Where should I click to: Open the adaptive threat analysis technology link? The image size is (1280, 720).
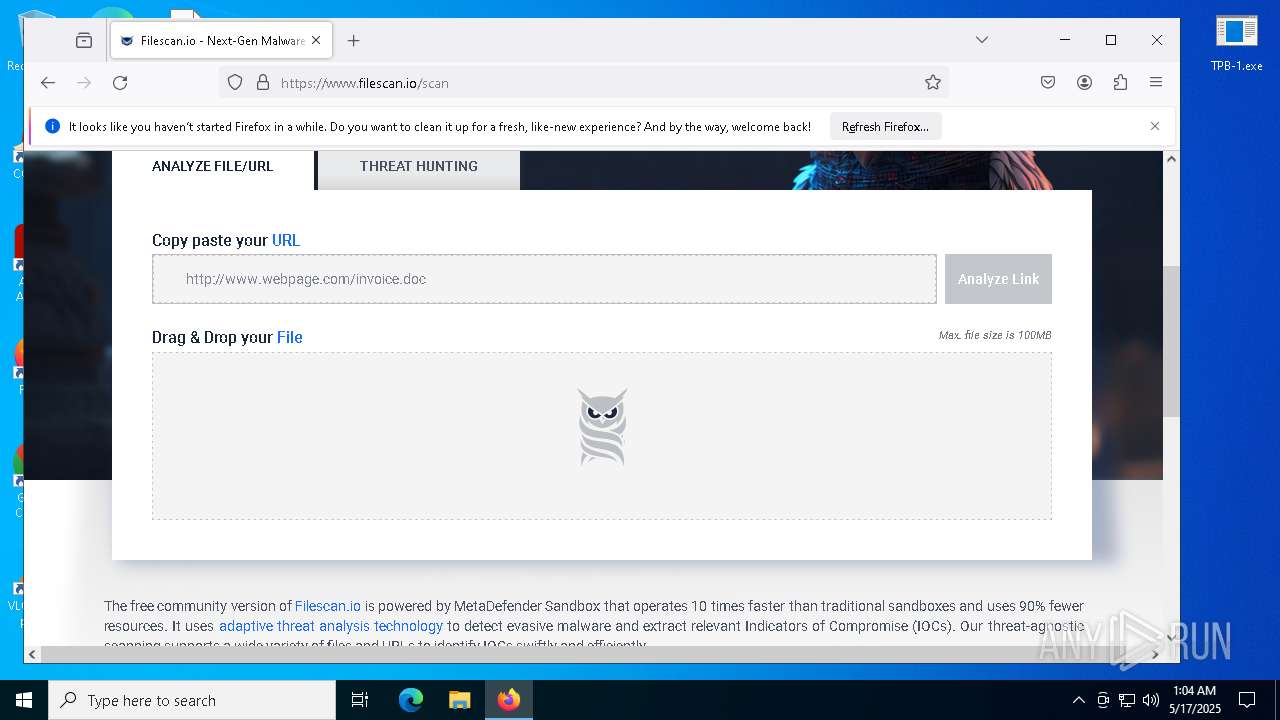(x=331, y=626)
